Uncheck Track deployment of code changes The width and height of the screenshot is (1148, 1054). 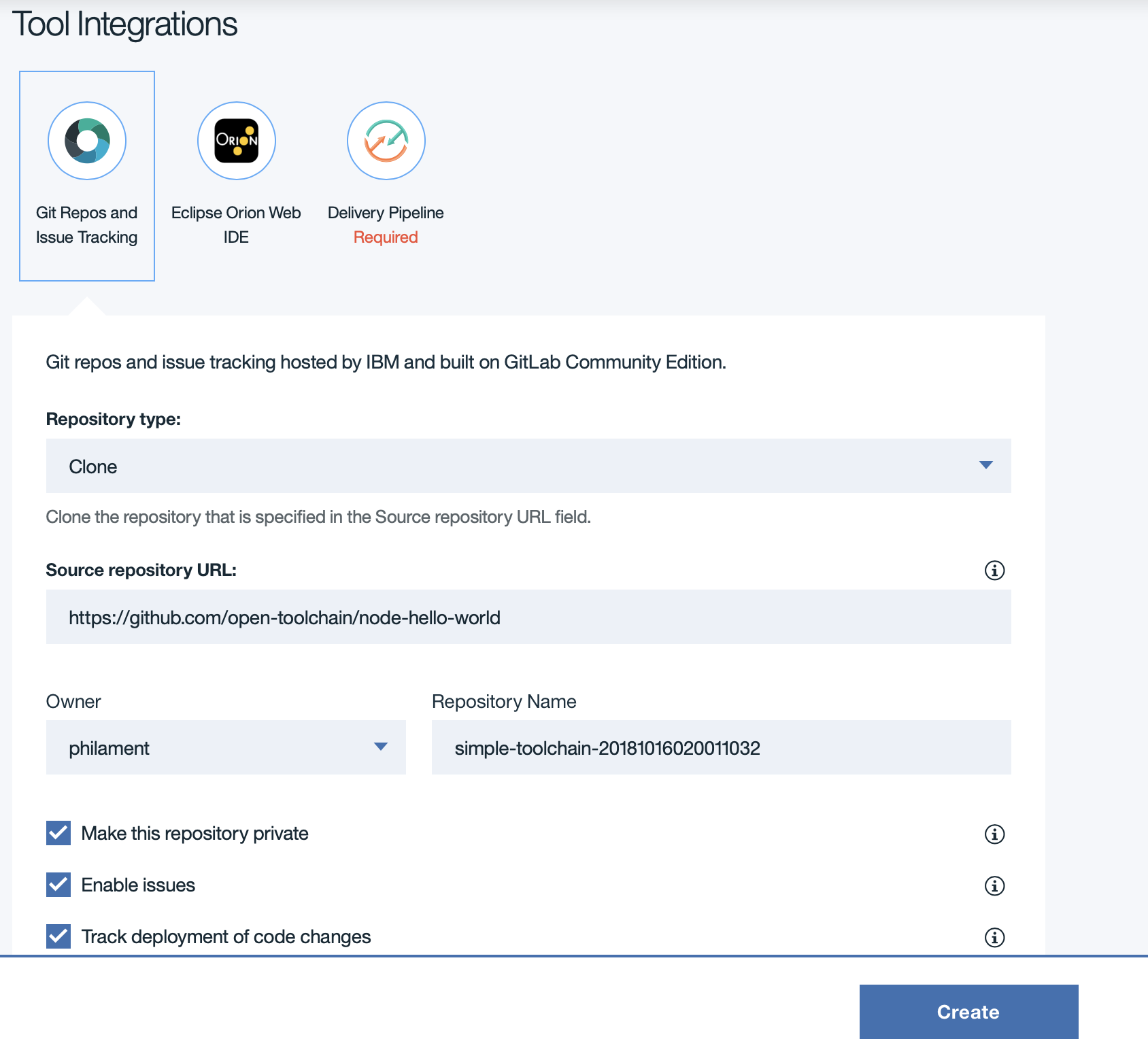58,936
